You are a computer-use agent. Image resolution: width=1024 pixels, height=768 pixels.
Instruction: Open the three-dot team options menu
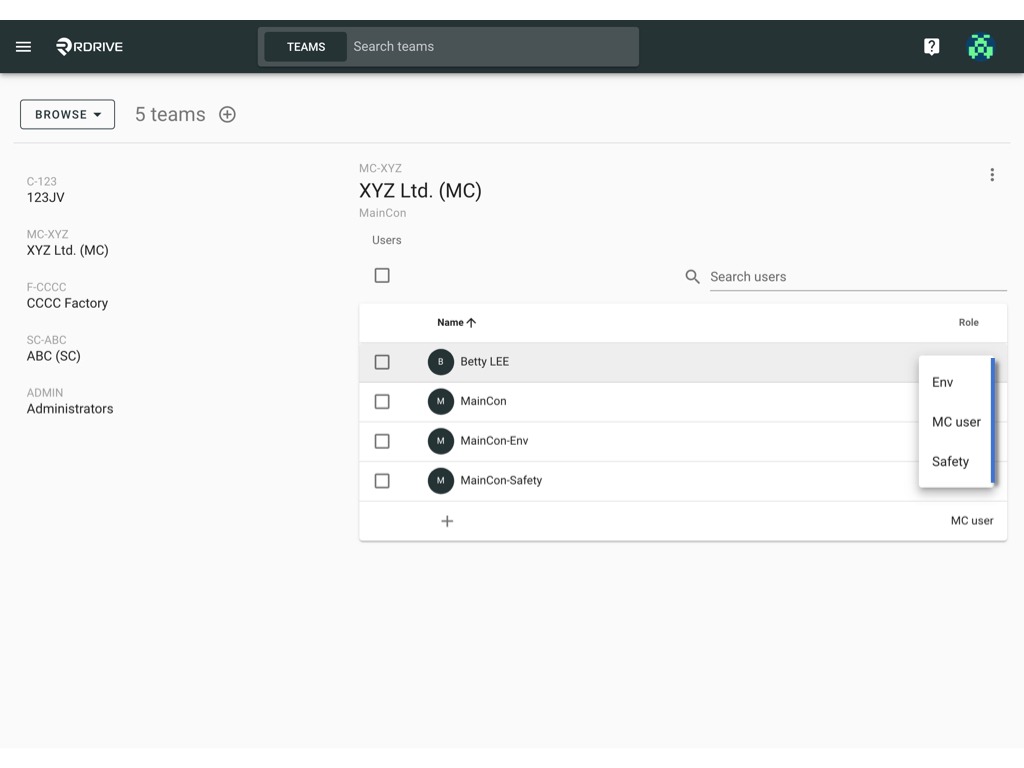992,174
